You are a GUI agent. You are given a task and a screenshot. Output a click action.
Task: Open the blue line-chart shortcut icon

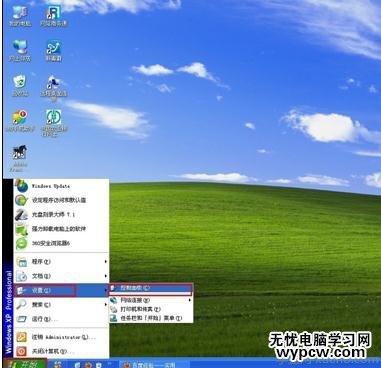click(53, 50)
